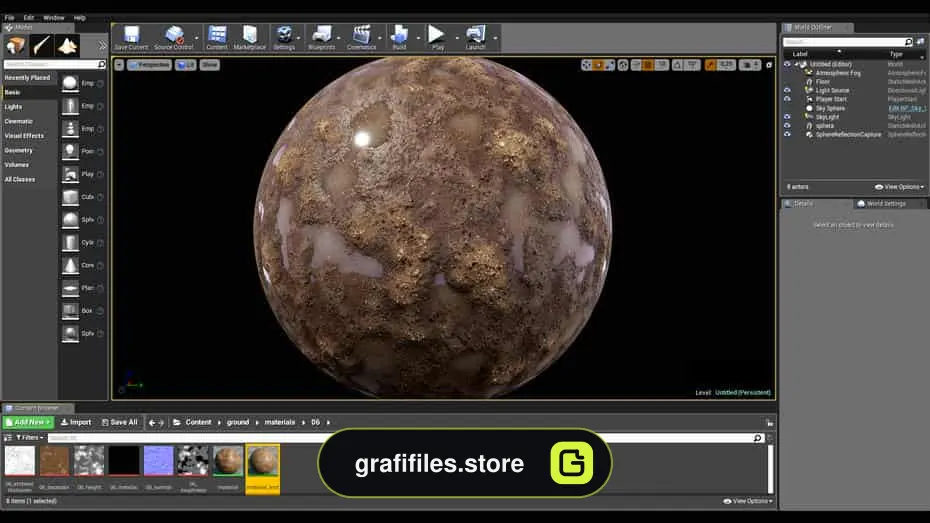Toggle viewport rotation snapping icon
The width and height of the screenshot is (930, 523).
click(677, 65)
